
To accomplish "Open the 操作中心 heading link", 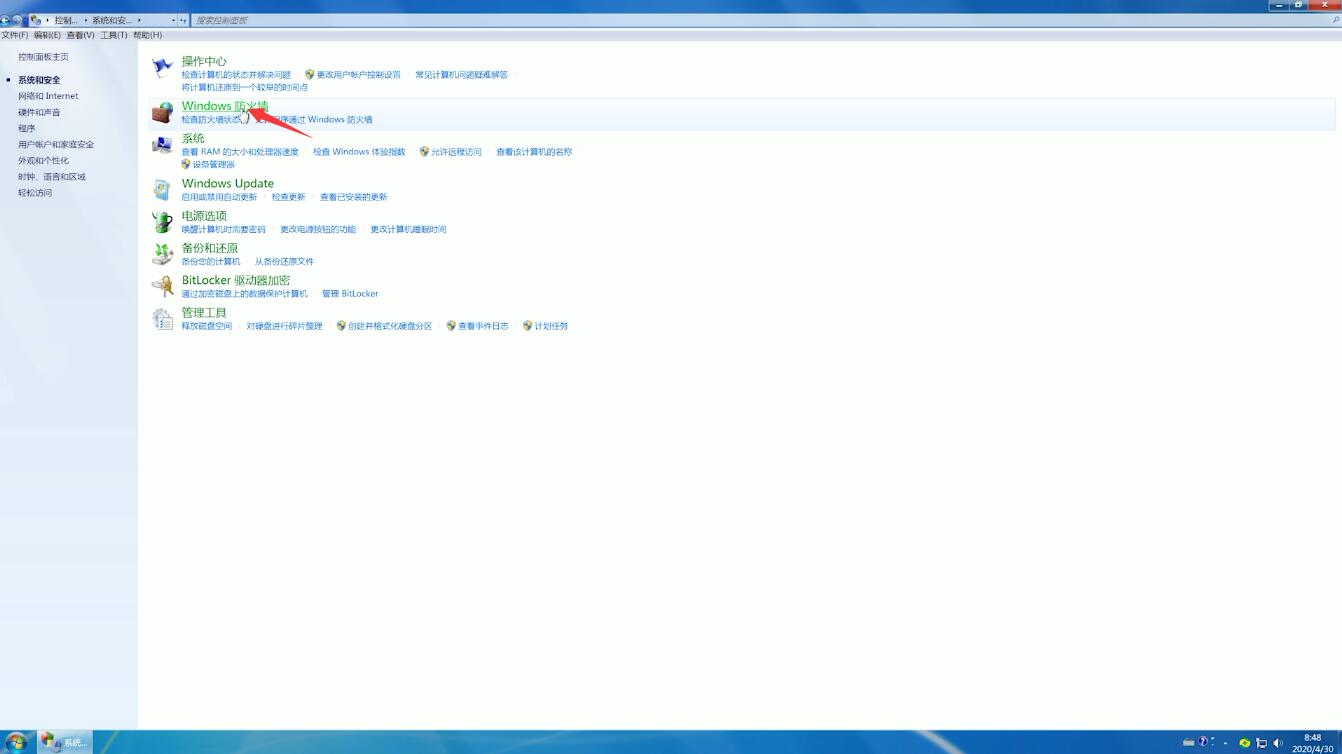I will pyautogui.click(x=204, y=61).
